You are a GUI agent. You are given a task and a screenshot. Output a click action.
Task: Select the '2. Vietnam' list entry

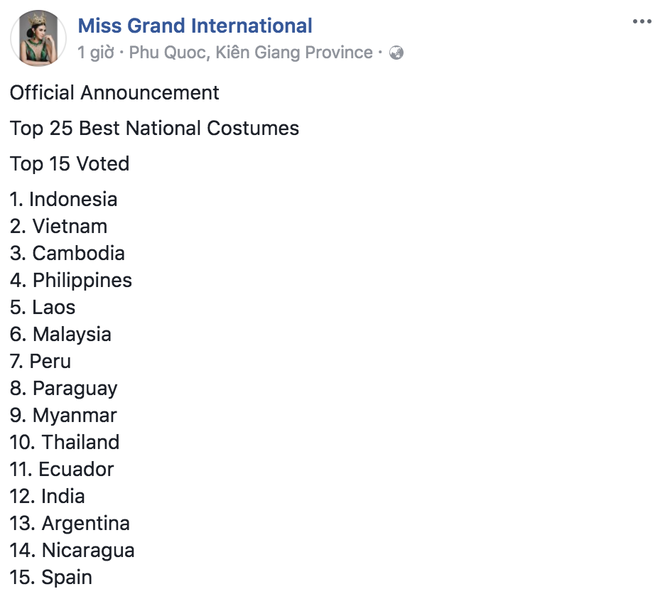tap(59, 226)
